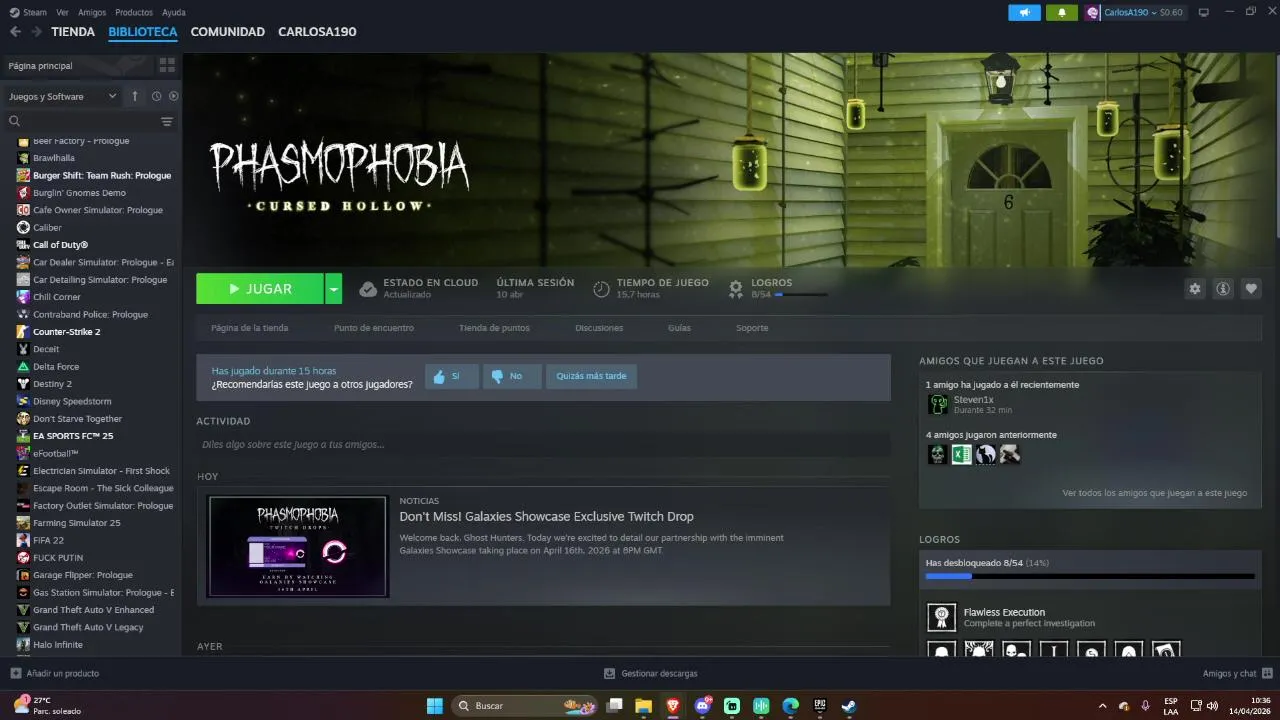Click the Big Picture mode monitor icon
1280x720 pixels.
[x=1204, y=12]
